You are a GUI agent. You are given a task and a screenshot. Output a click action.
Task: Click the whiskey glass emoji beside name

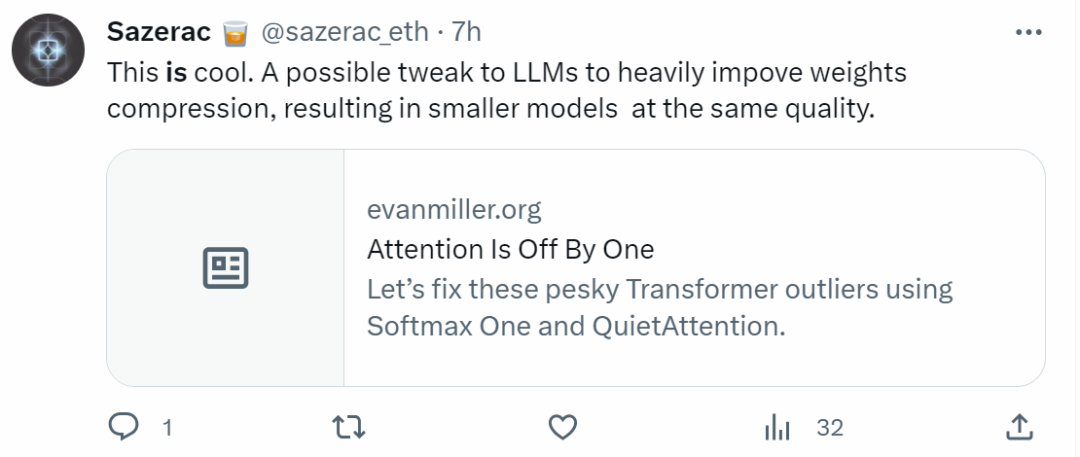(235, 33)
